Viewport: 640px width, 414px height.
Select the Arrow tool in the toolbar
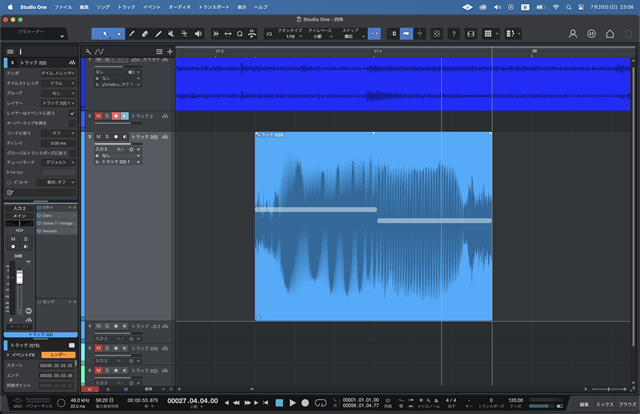coord(104,34)
